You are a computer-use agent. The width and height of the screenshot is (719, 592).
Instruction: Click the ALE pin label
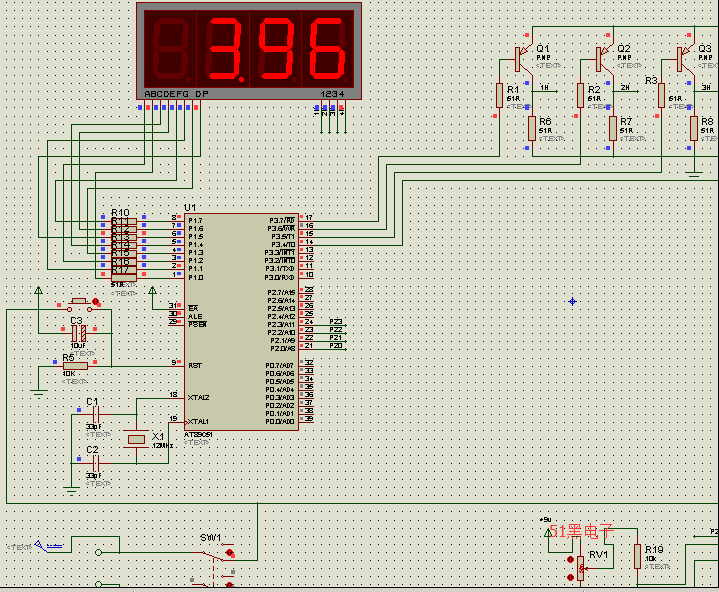[195, 316]
